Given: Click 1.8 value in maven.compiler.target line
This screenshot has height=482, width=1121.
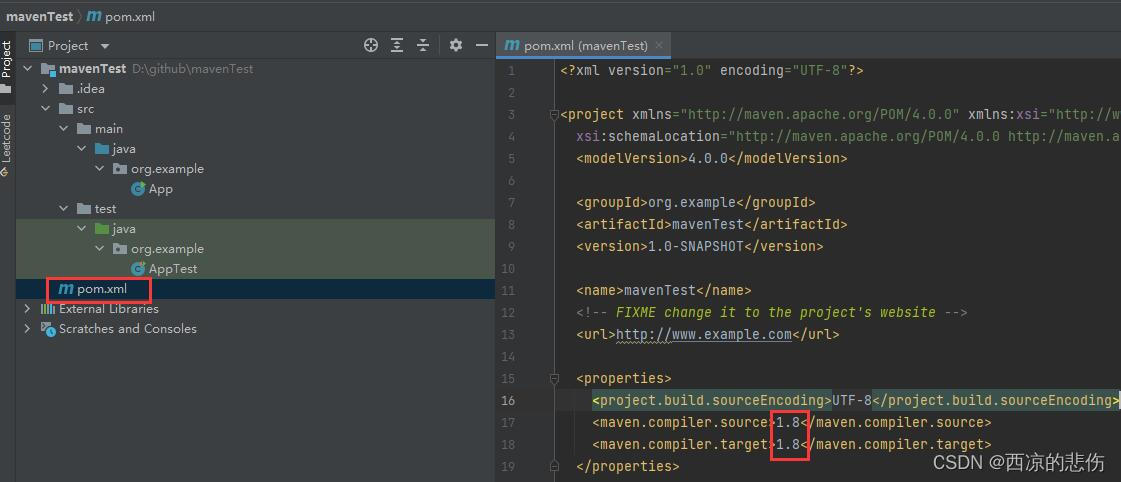Looking at the screenshot, I should [x=788, y=445].
